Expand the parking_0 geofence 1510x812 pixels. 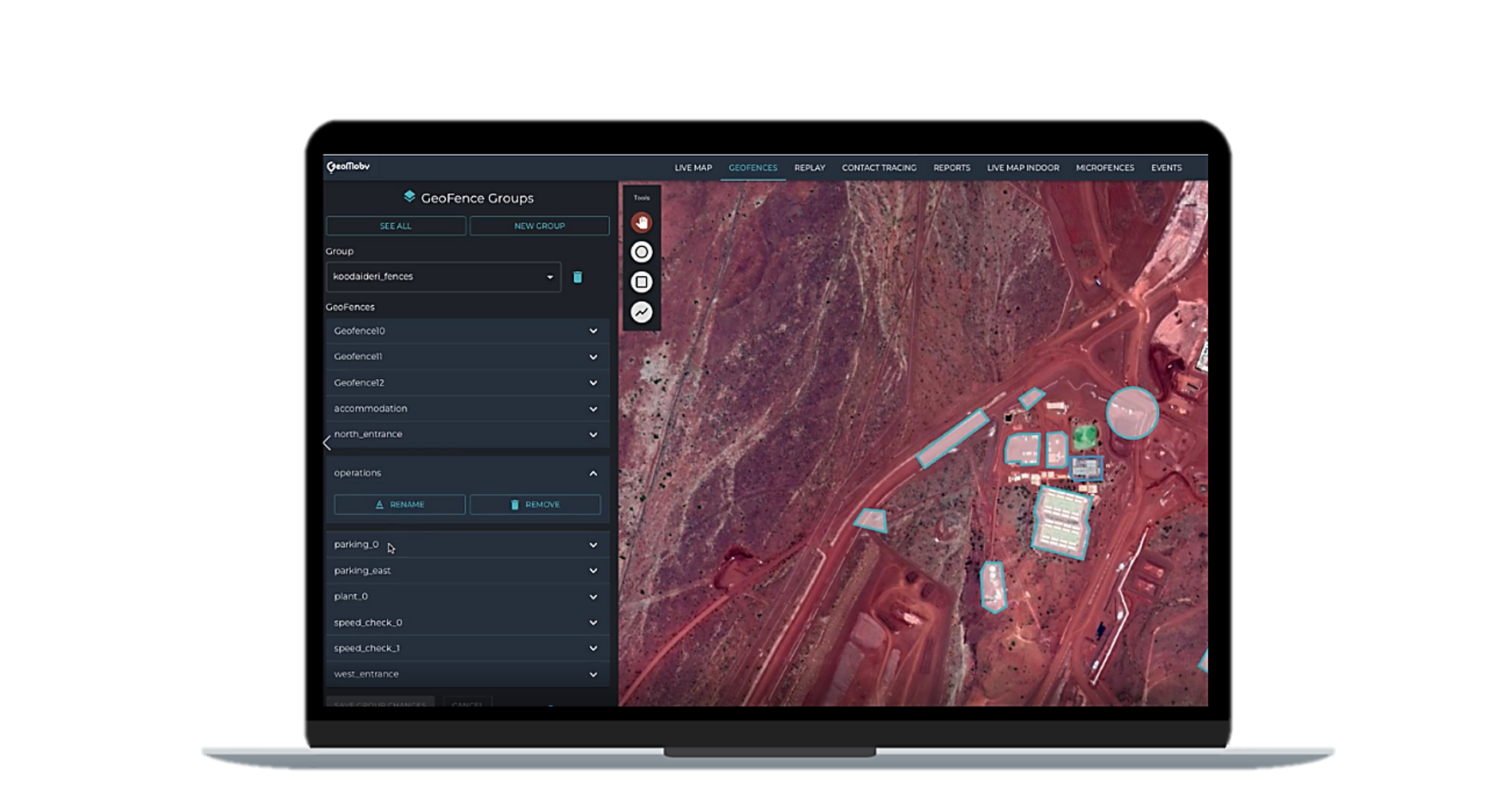pyautogui.click(x=468, y=544)
